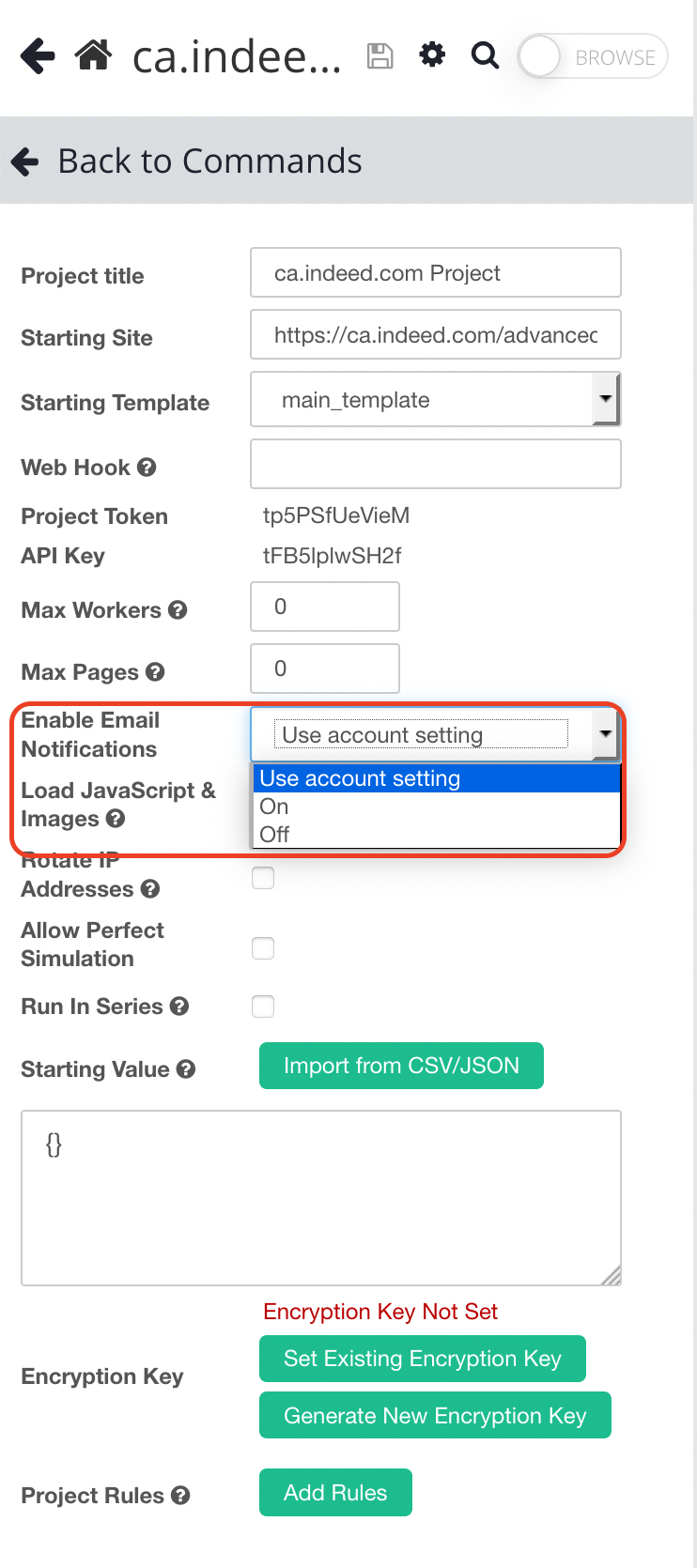Open settings using the gear icon

click(432, 54)
